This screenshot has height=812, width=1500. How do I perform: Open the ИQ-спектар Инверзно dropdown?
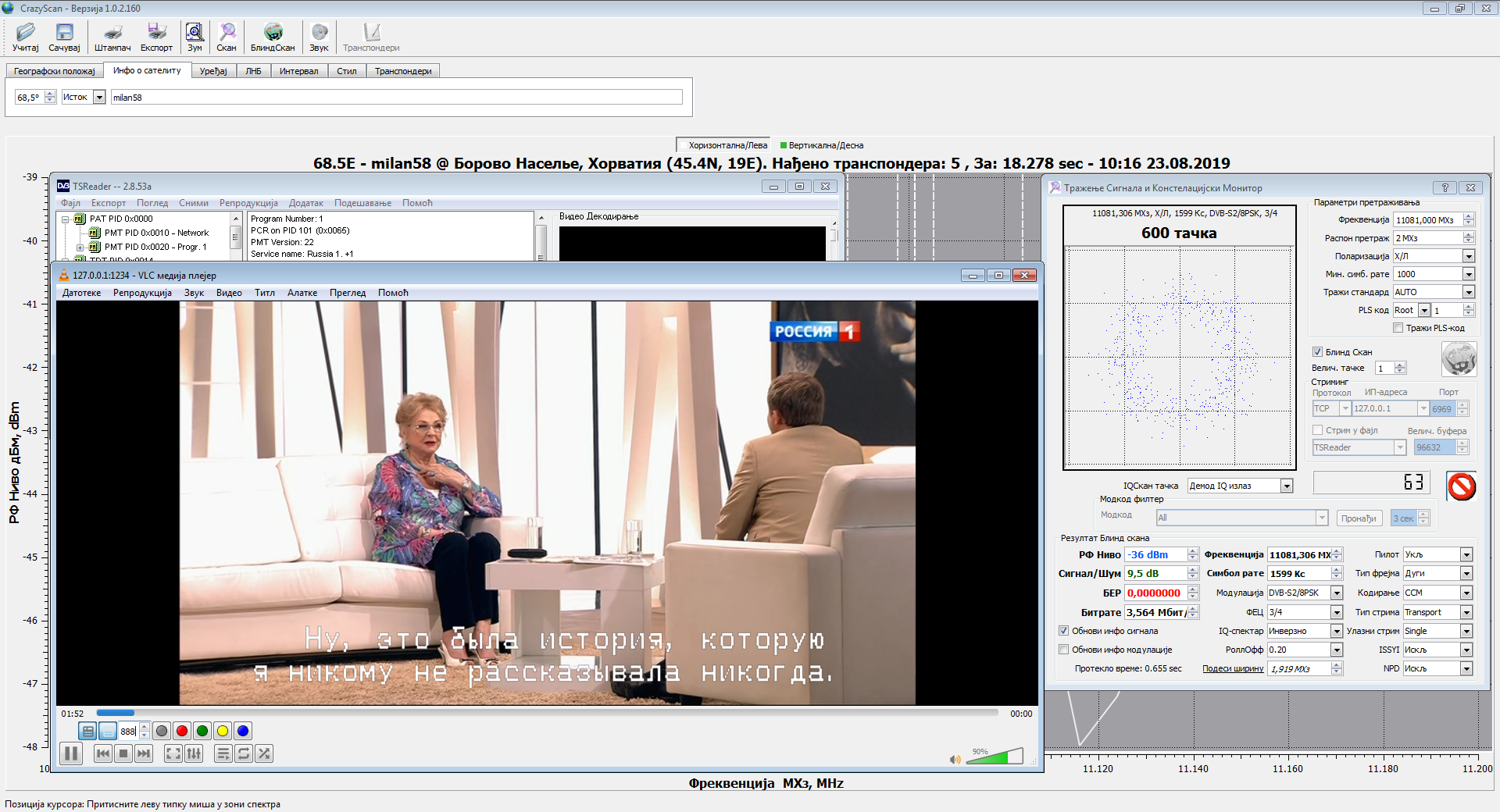point(1337,631)
